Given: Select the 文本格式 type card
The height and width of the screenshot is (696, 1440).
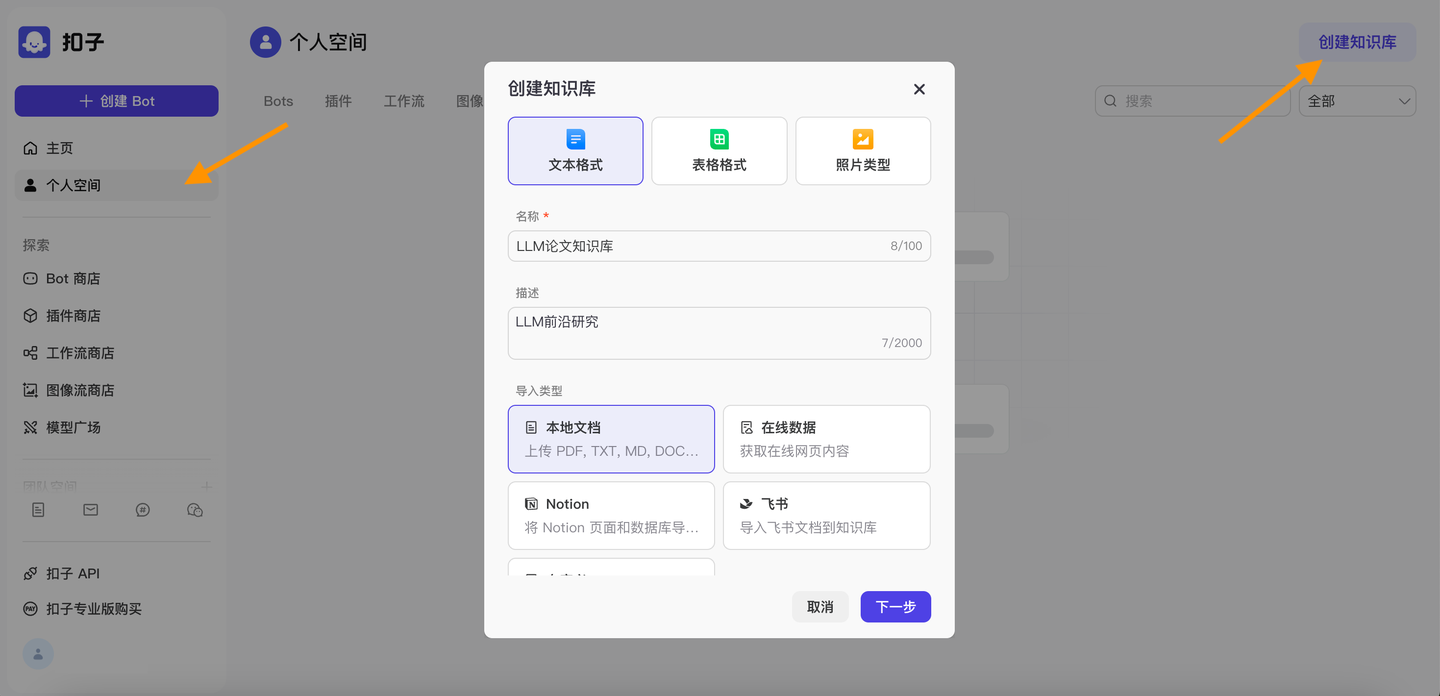Looking at the screenshot, I should click(575, 150).
